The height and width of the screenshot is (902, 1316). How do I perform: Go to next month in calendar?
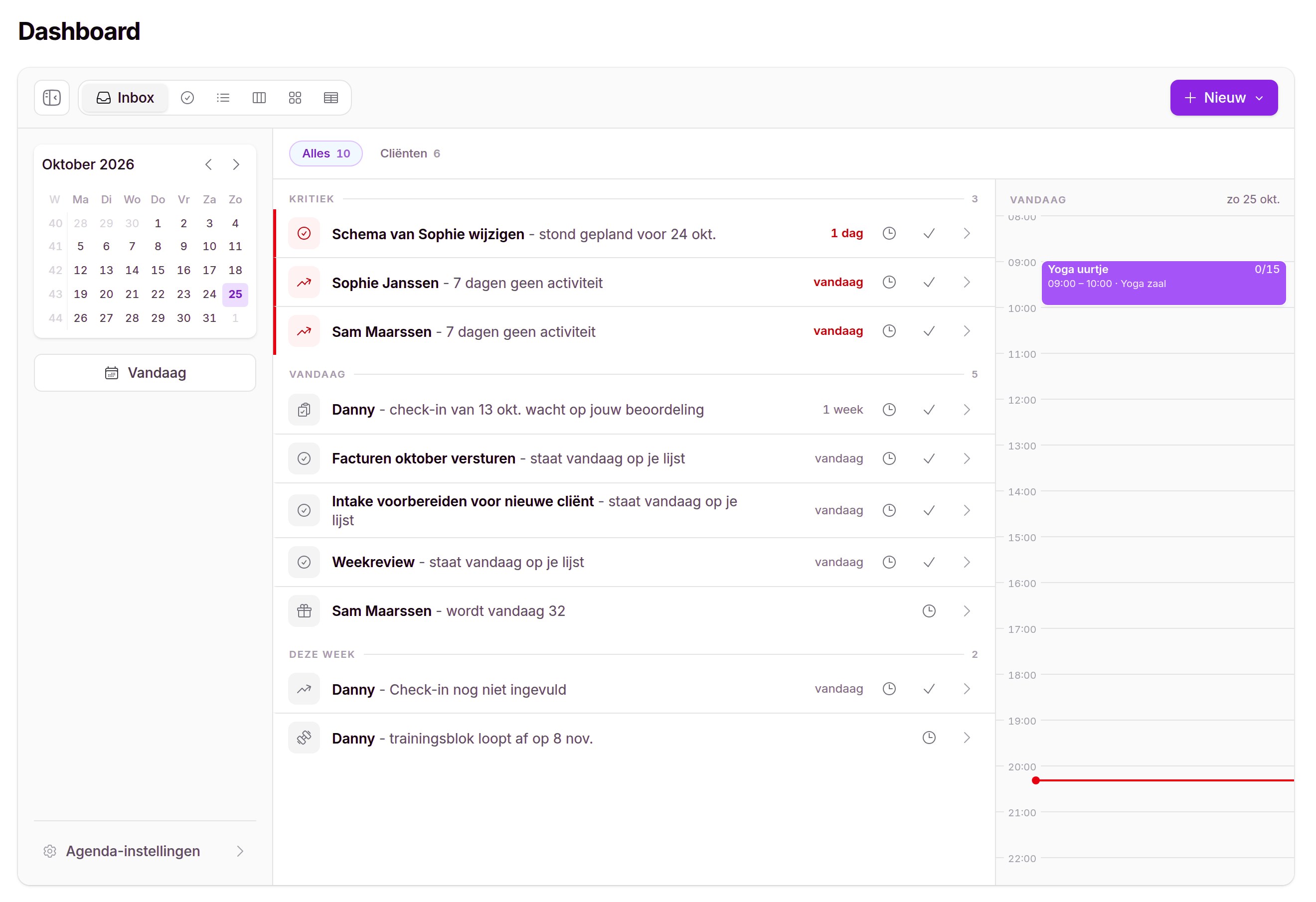[x=236, y=164]
